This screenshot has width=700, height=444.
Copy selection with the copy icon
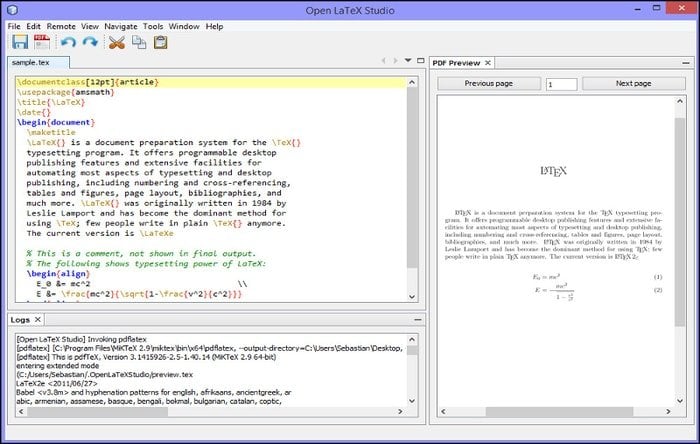139,43
